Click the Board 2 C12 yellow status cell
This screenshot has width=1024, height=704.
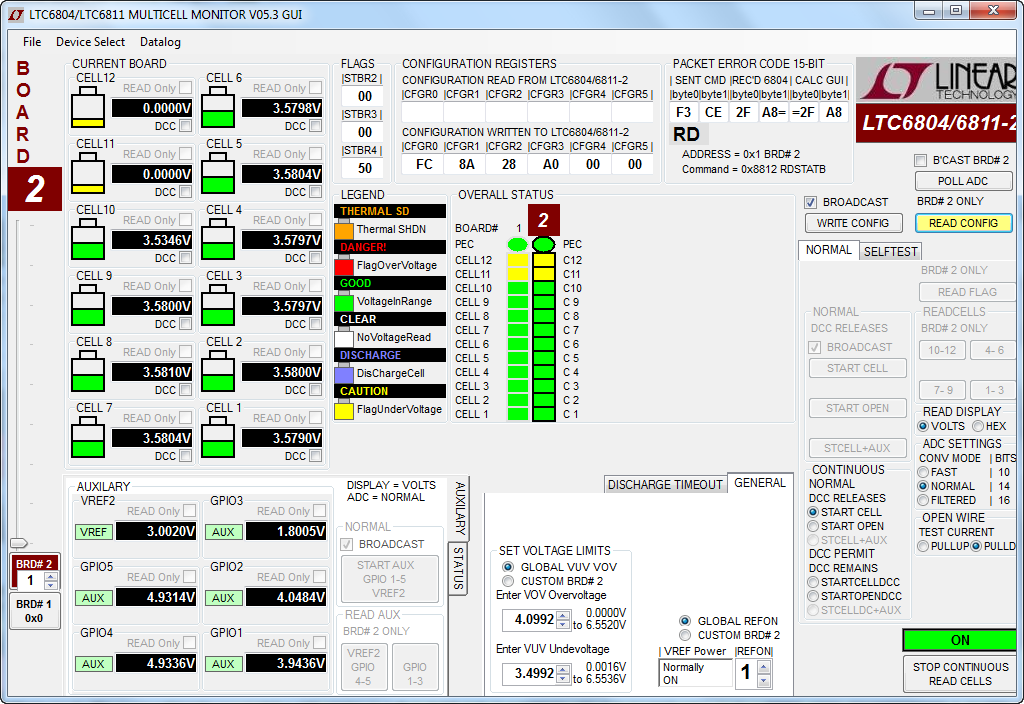543,260
